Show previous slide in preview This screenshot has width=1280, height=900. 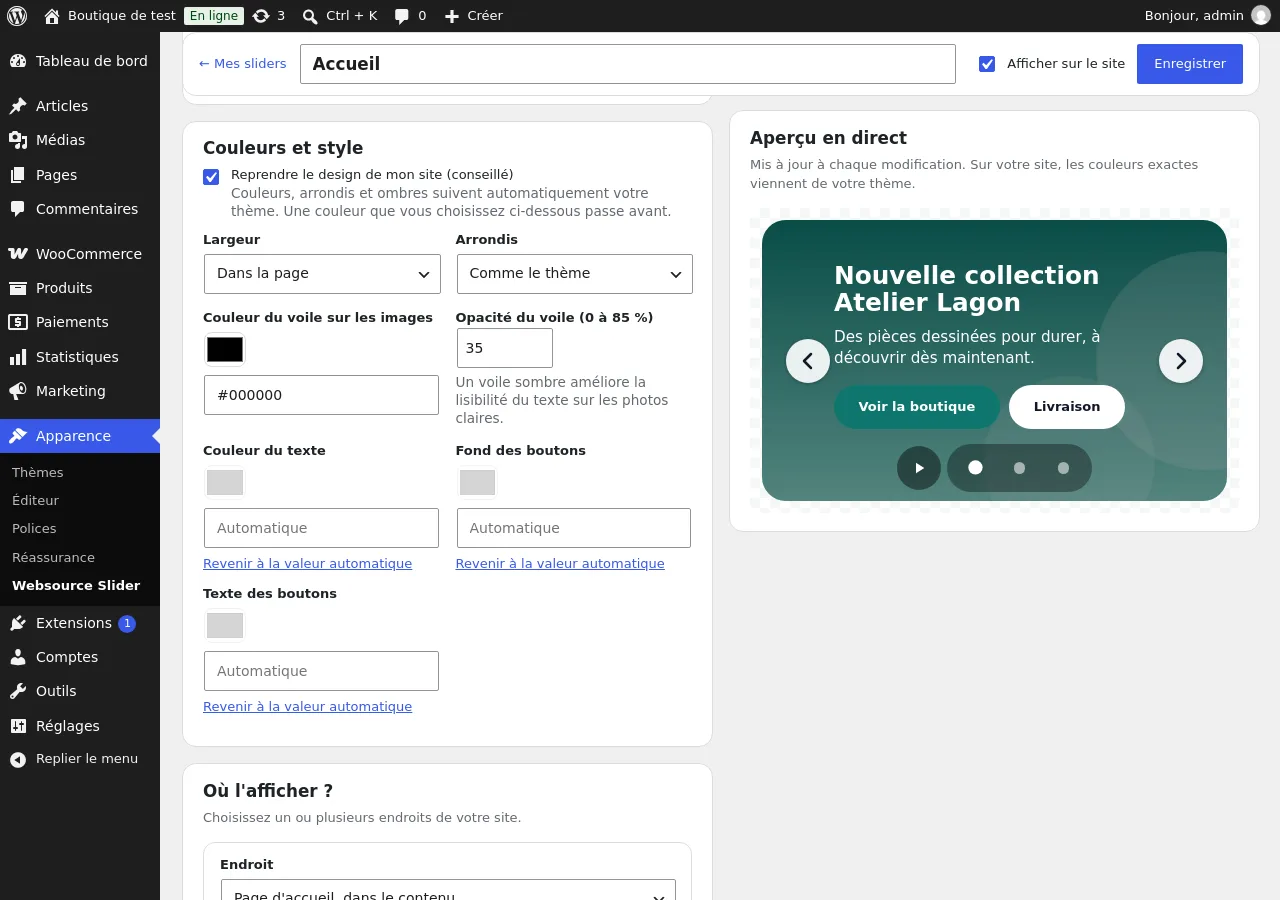[x=808, y=361]
